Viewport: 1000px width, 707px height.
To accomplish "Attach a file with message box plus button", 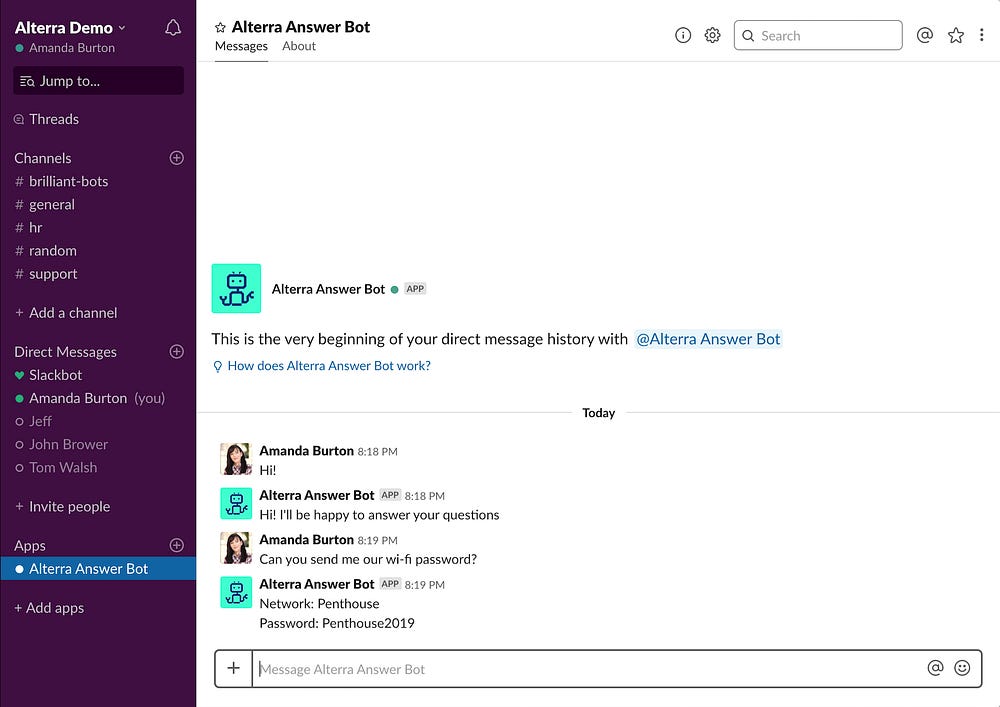I will tap(233, 668).
